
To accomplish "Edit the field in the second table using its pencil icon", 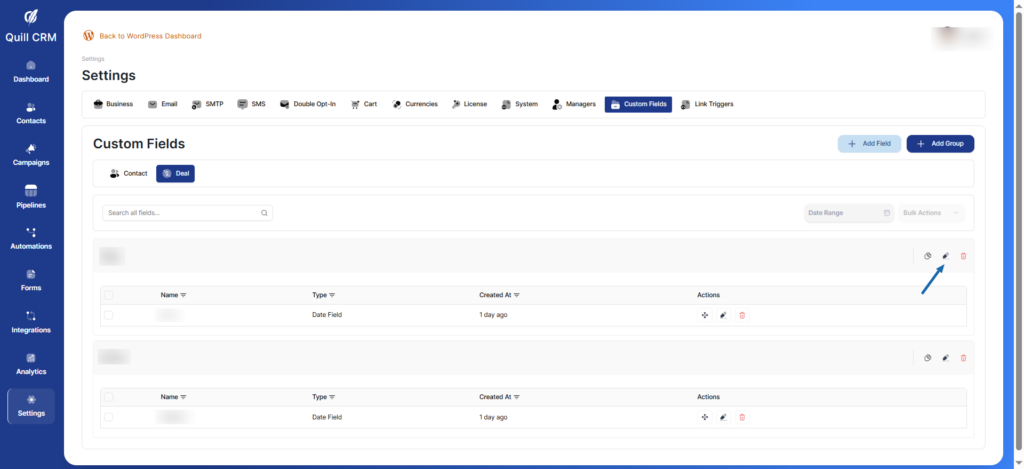I will pos(723,416).
